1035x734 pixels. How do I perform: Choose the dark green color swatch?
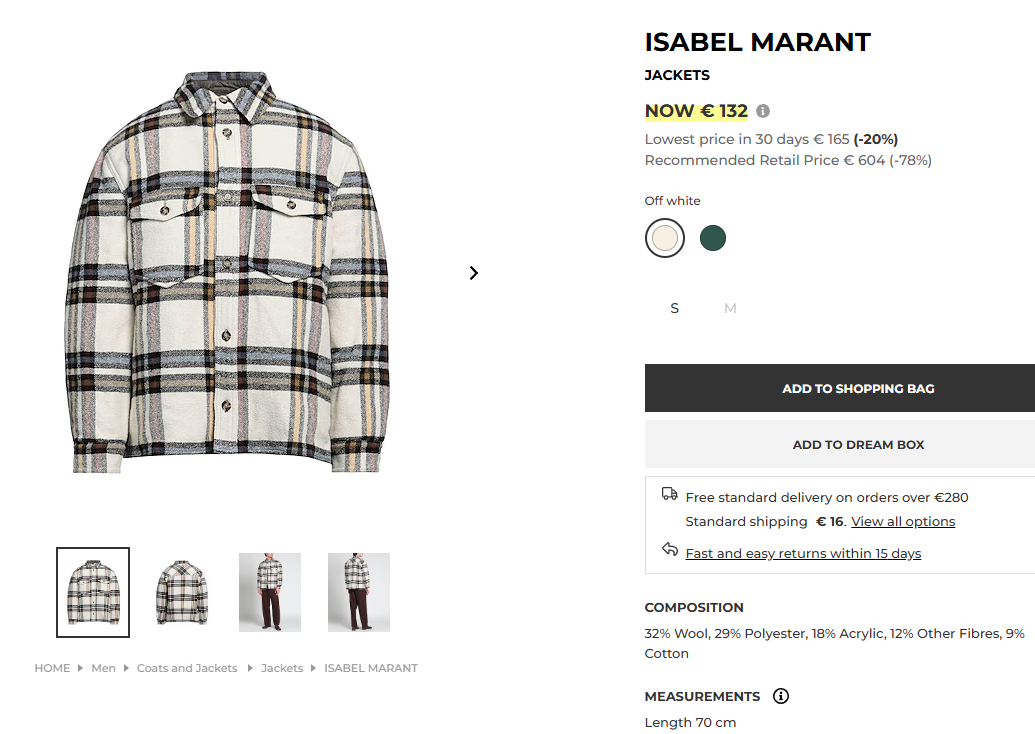point(713,238)
